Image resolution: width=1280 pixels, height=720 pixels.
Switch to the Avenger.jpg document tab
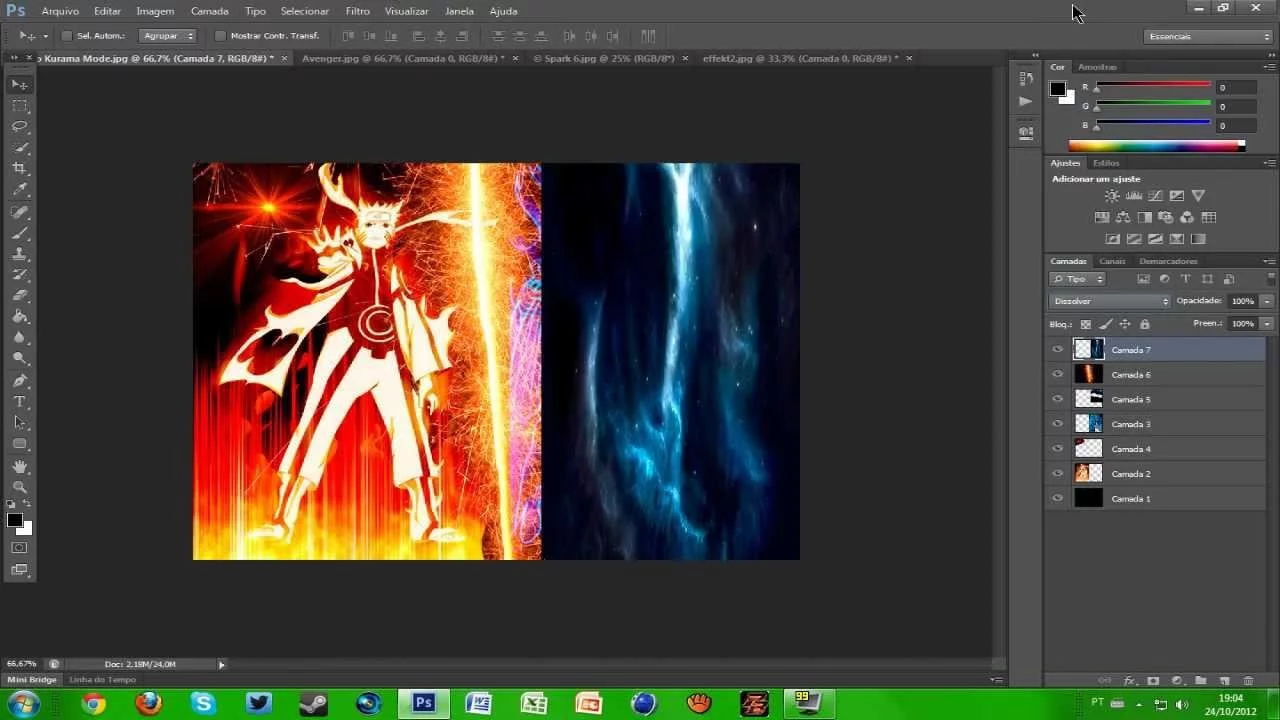coord(402,58)
